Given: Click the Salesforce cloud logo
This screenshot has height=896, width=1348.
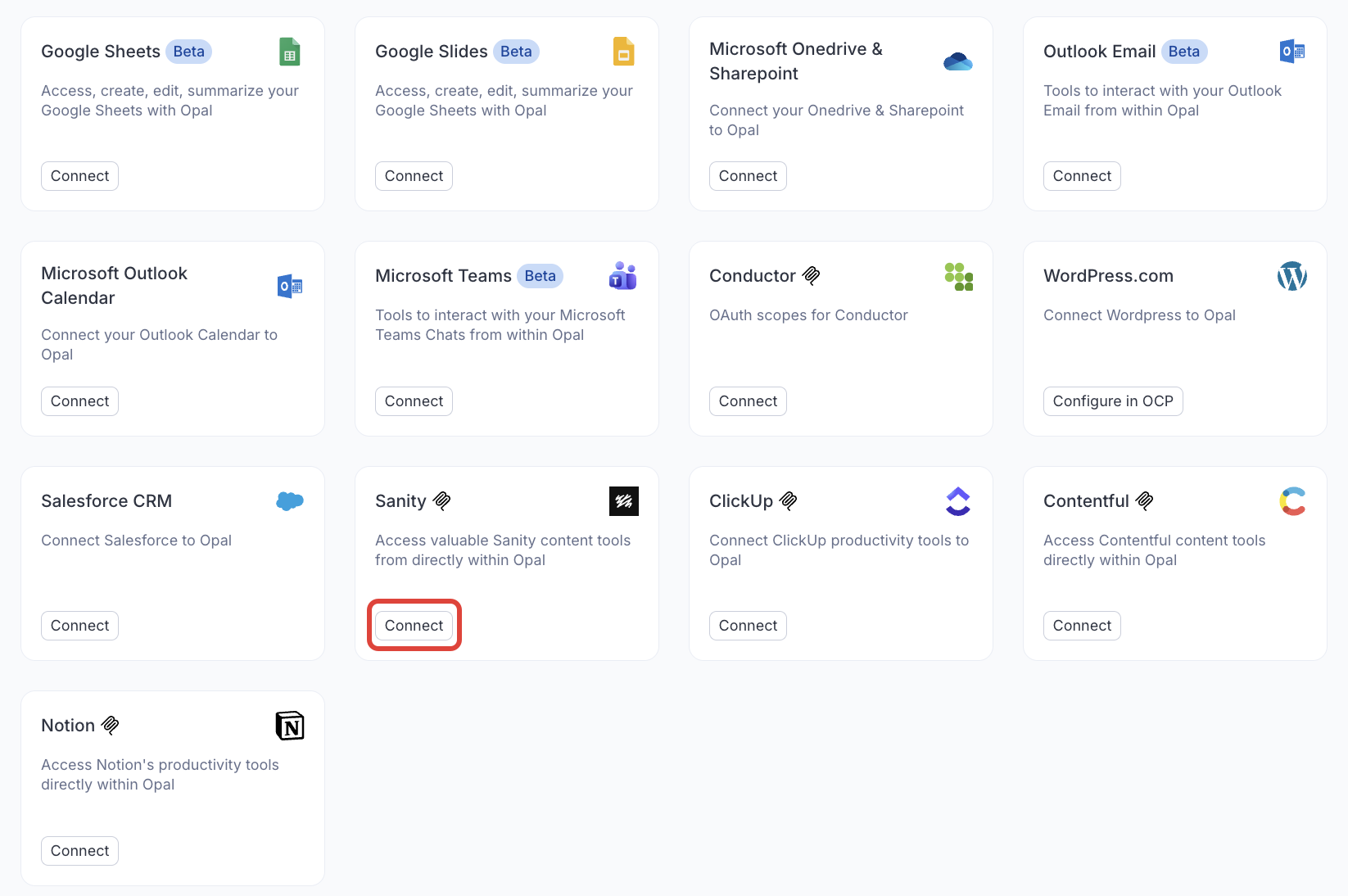Looking at the screenshot, I should [x=290, y=501].
